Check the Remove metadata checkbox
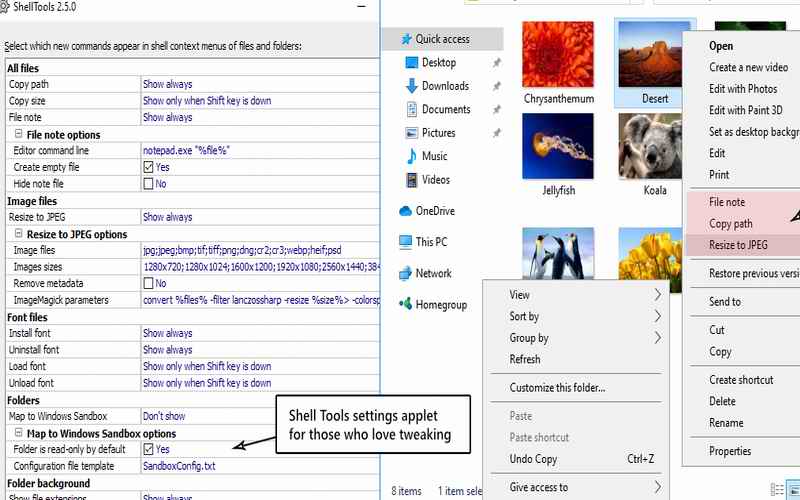 (x=149, y=284)
